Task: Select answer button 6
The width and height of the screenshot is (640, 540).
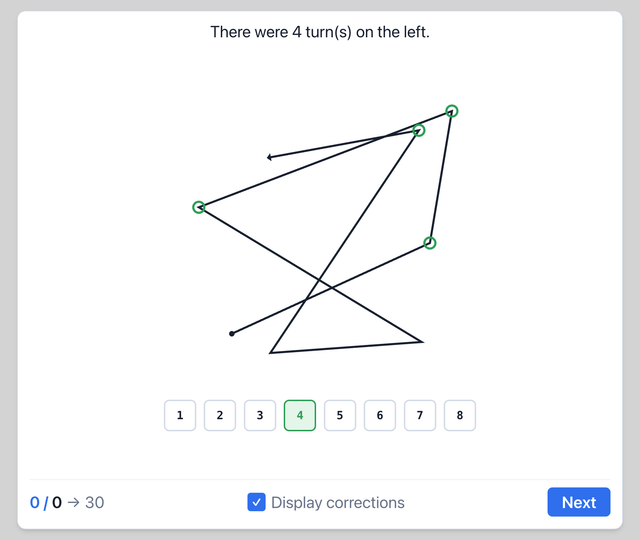Action: pos(380,415)
